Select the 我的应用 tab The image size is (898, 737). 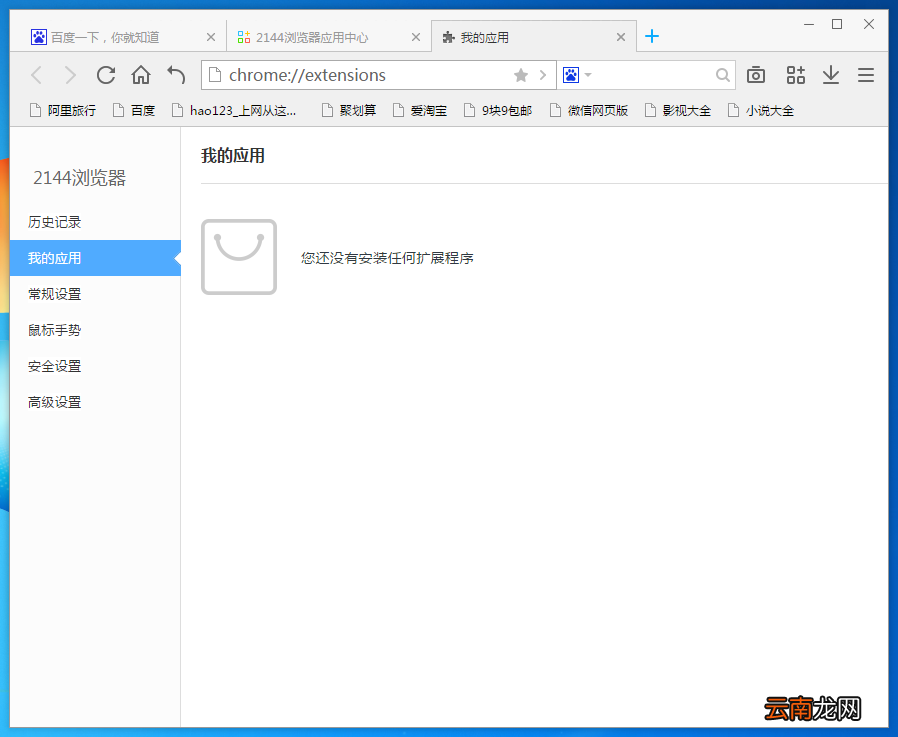[534, 37]
